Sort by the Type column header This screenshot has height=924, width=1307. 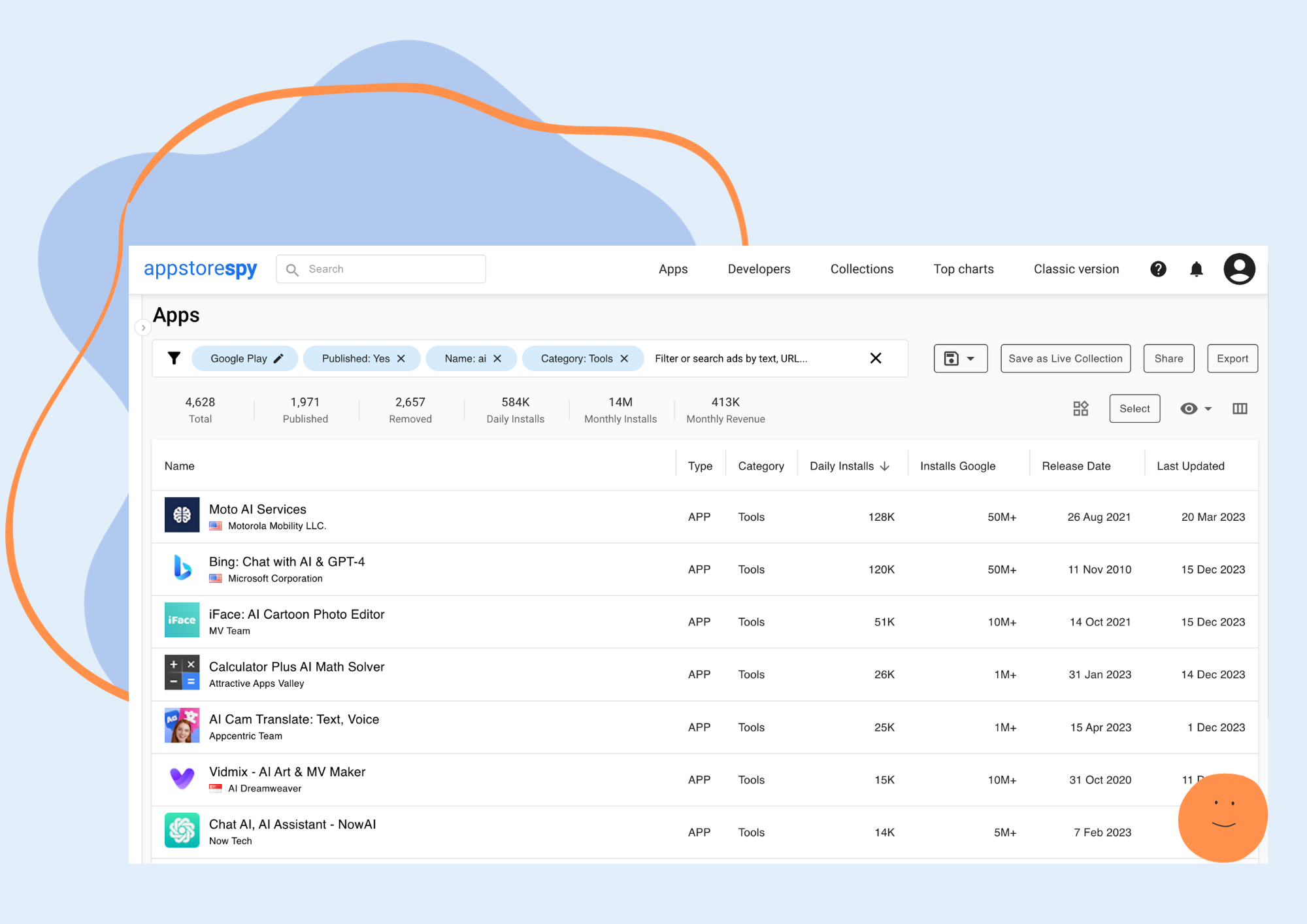(700, 466)
